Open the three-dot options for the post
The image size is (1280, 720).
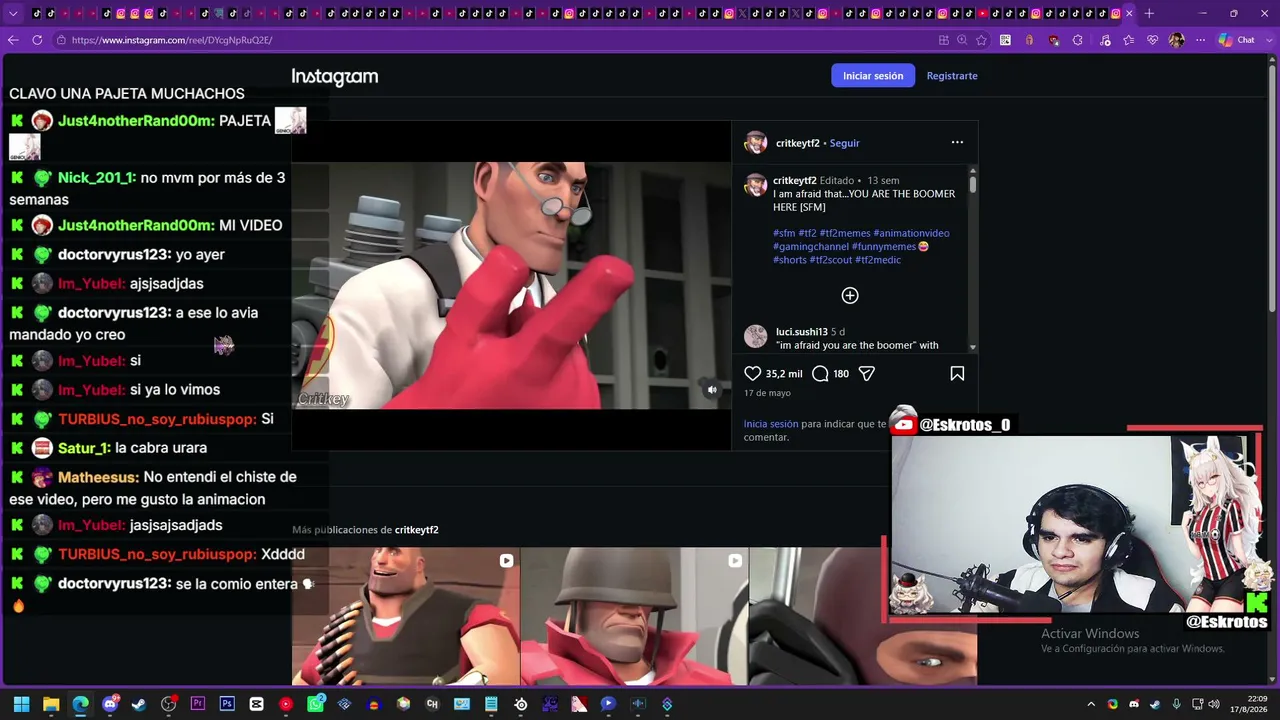point(957,142)
